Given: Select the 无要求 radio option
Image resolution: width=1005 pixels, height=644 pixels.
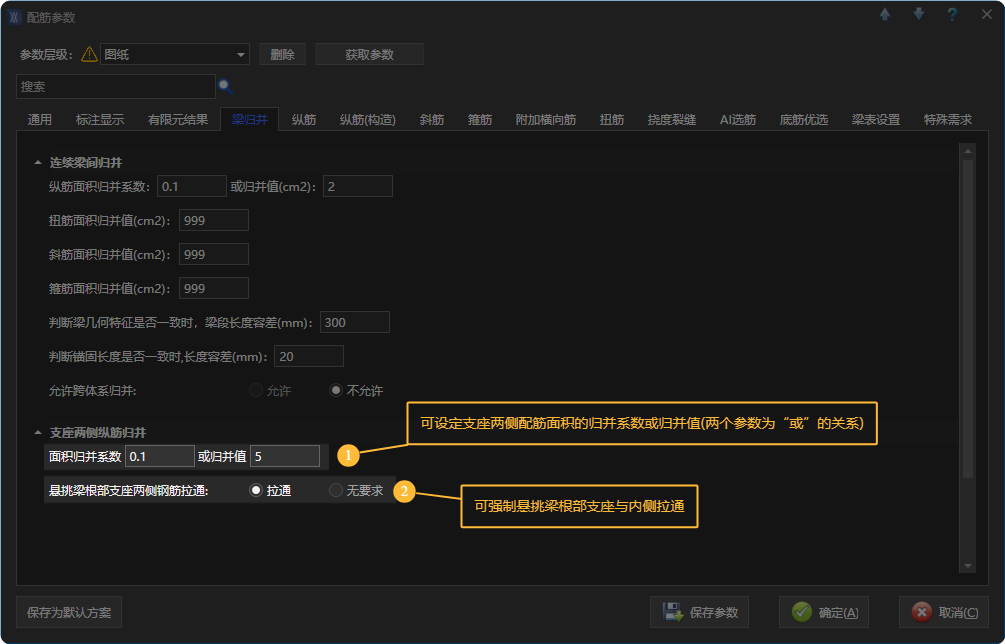Looking at the screenshot, I should [x=336, y=491].
